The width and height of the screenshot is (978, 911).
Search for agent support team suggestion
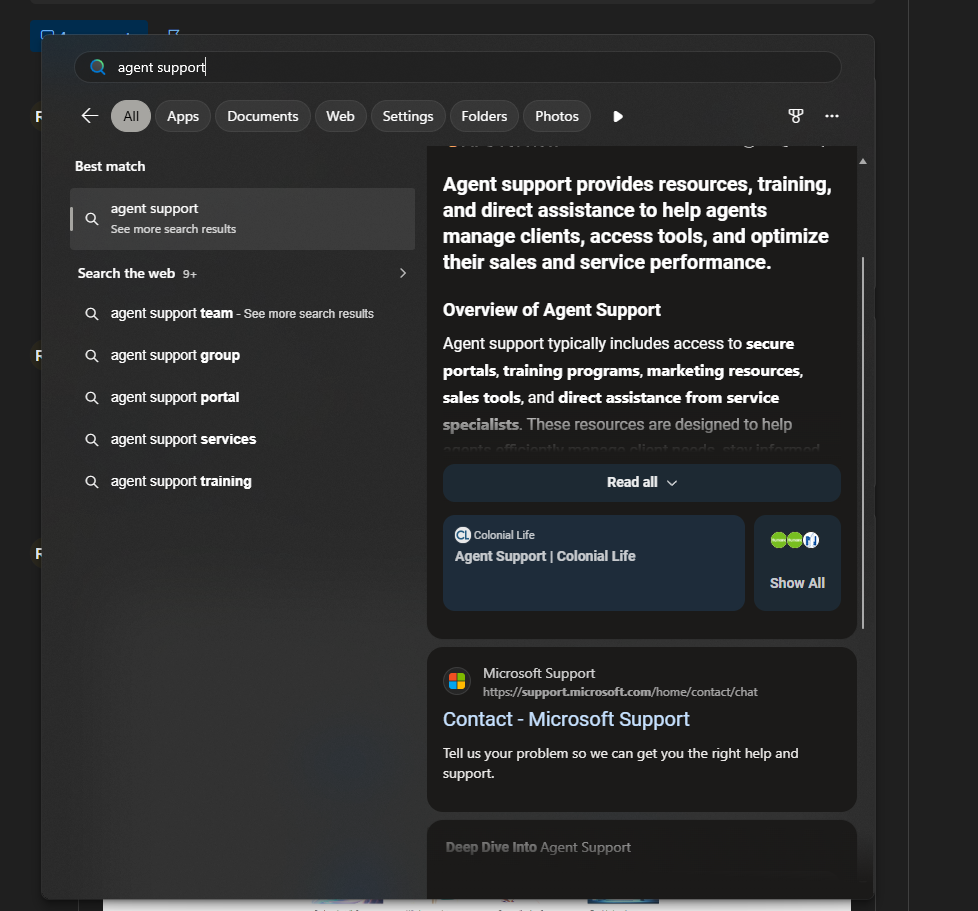(243, 314)
